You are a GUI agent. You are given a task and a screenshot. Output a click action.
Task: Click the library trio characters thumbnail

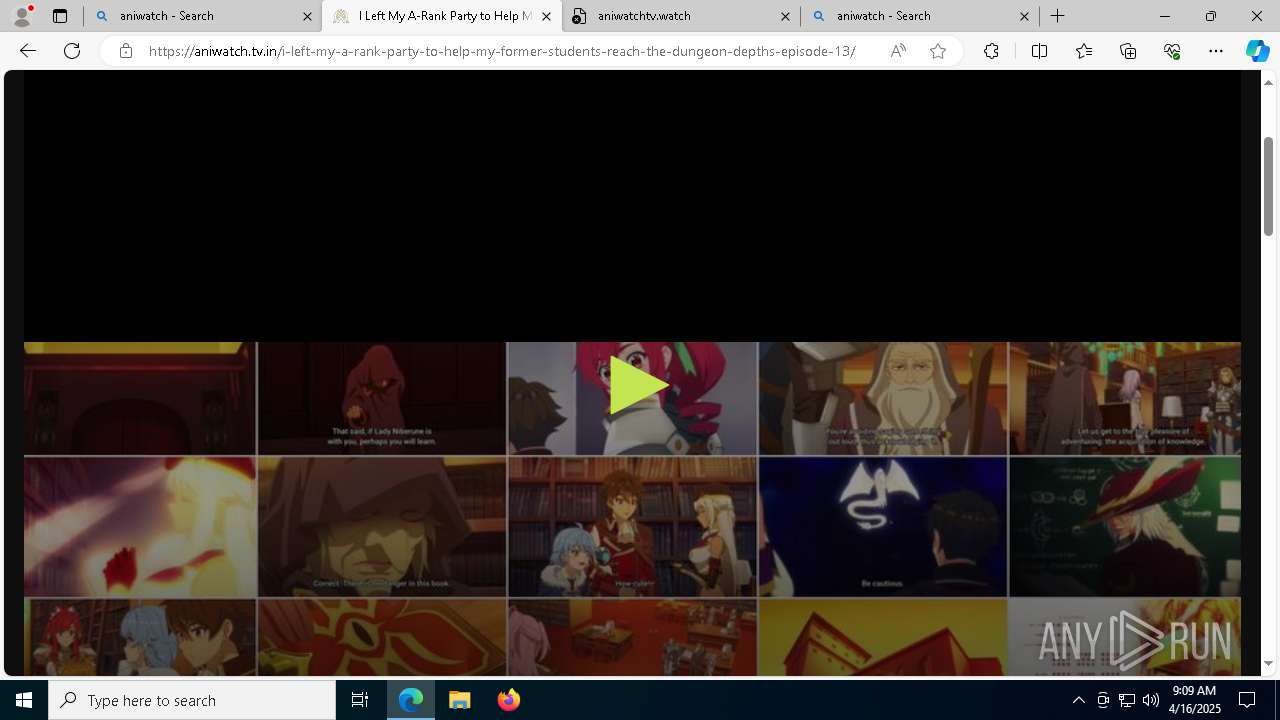coord(632,526)
